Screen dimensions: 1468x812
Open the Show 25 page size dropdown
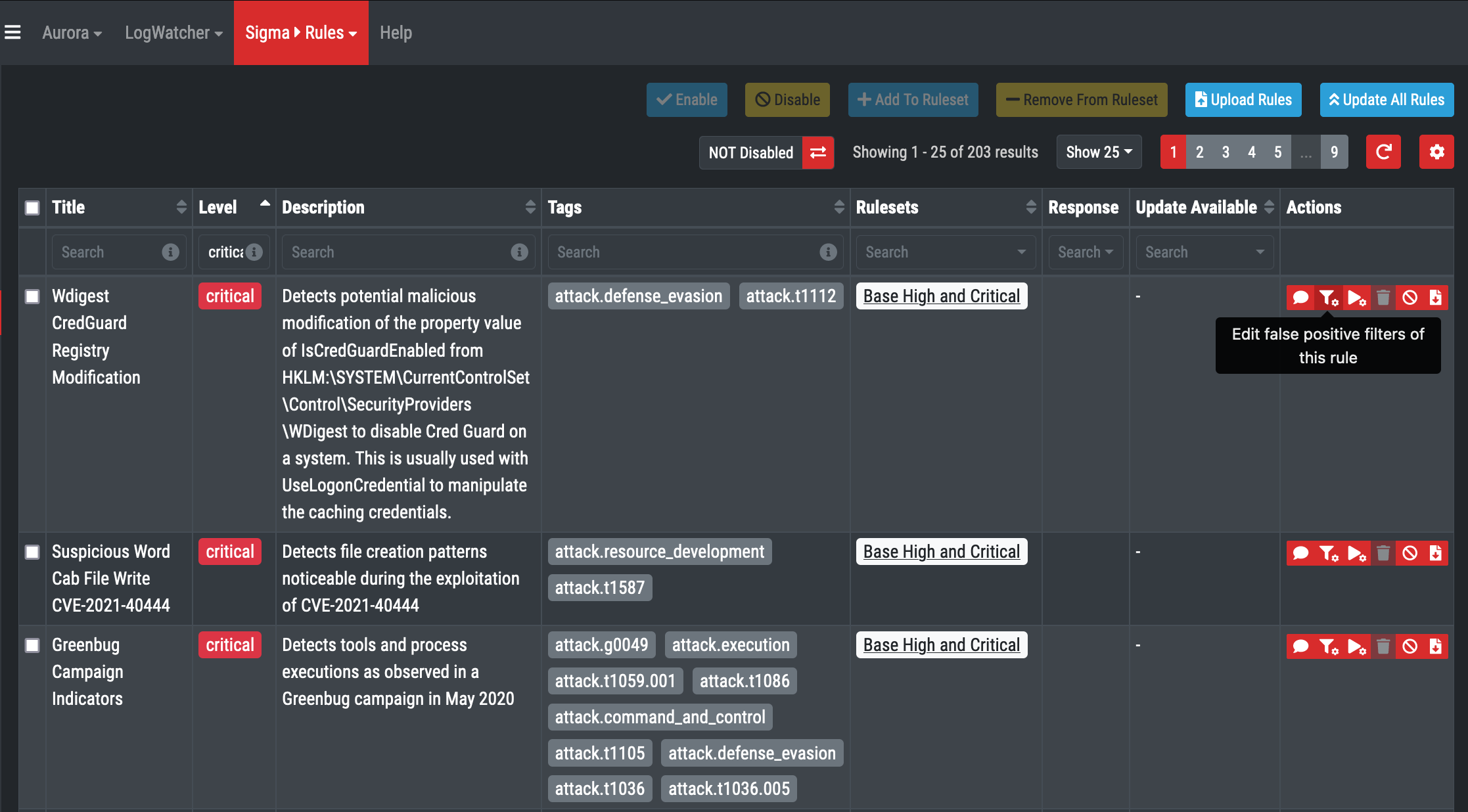point(1099,152)
